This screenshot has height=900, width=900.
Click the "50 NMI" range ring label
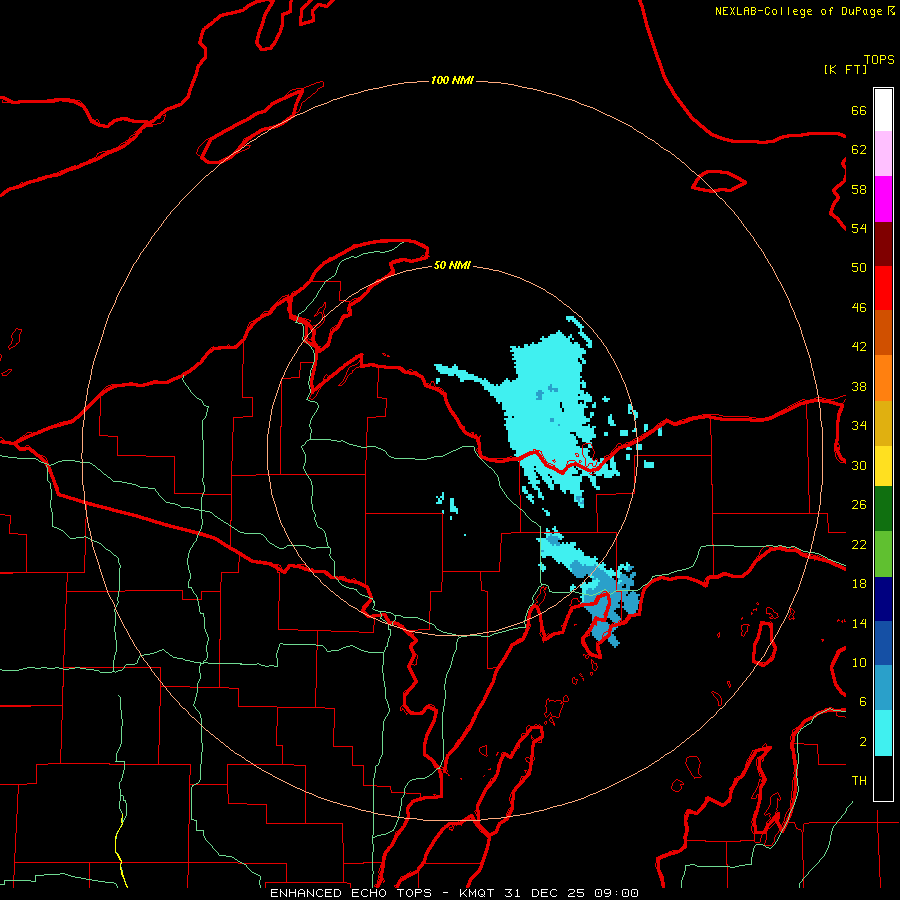(452, 265)
